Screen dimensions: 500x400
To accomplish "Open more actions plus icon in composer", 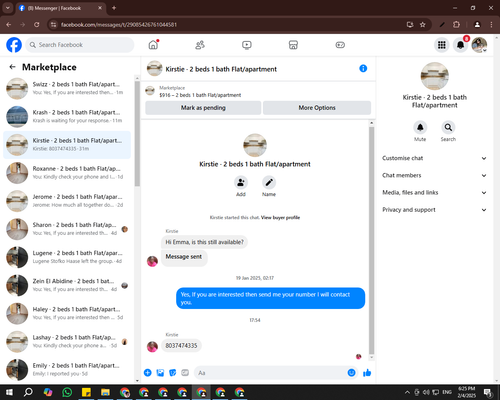I will 148,373.
